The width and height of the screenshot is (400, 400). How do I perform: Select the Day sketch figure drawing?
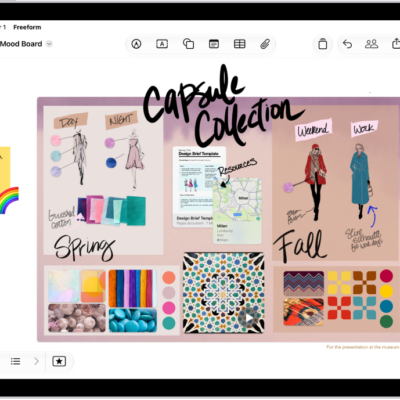[80, 157]
